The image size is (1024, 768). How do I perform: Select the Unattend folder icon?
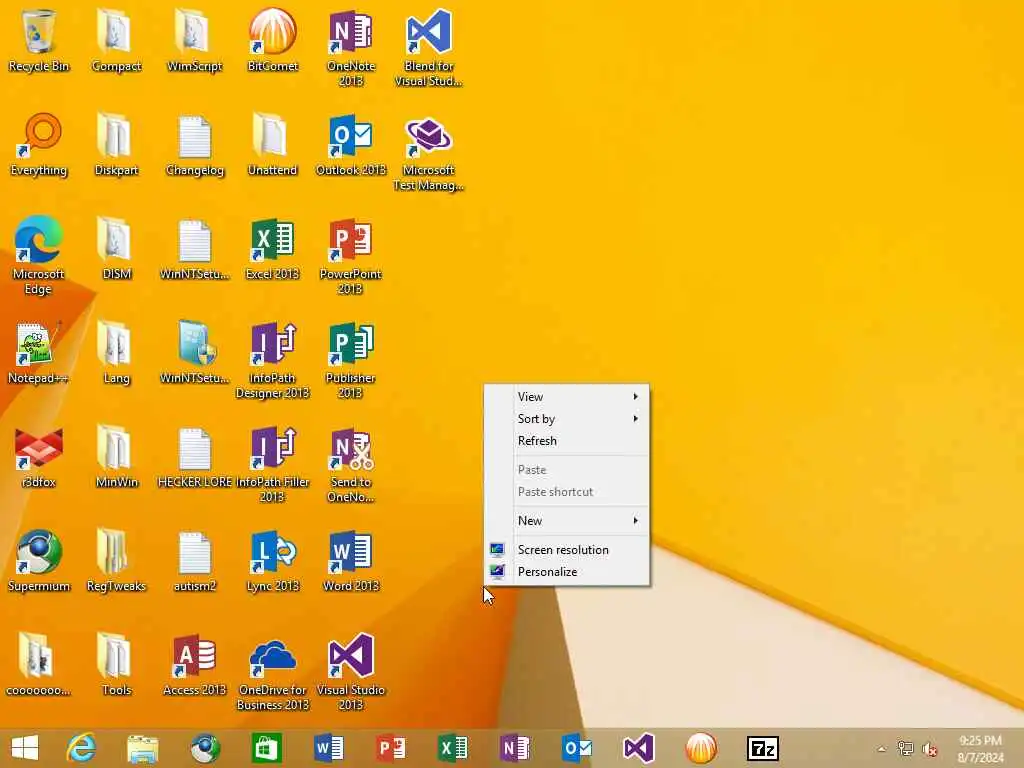[x=272, y=145]
